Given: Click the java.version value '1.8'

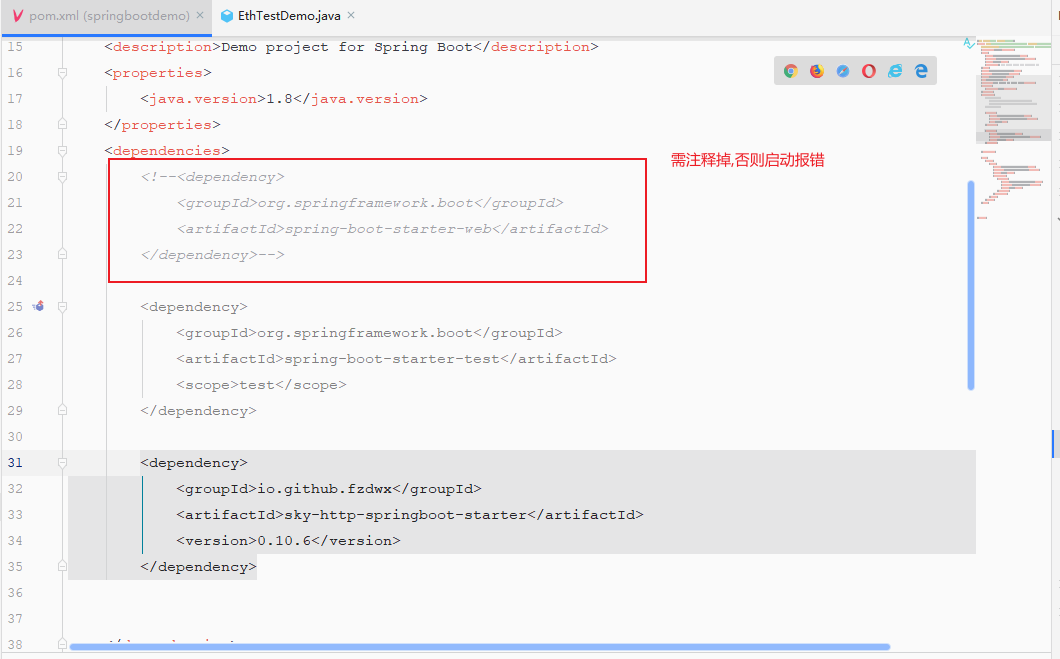Looking at the screenshot, I should [279, 99].
